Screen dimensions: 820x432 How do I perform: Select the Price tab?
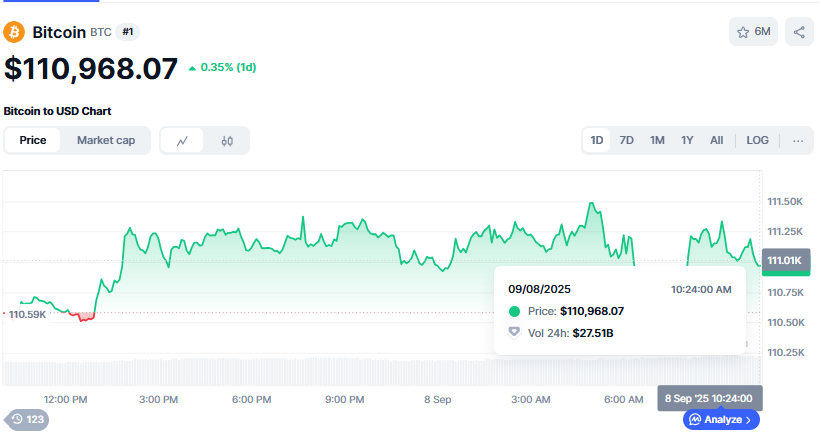point(32,140)
